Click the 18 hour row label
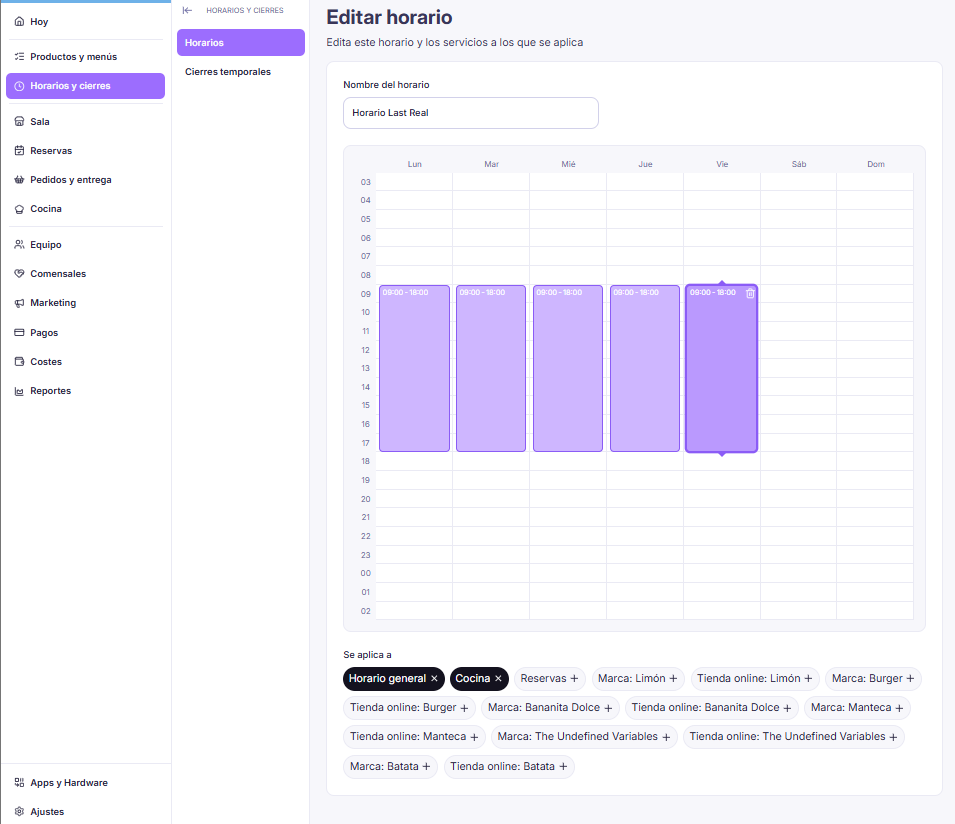This screenshot has width=955, height=824. tap(365, 461)
